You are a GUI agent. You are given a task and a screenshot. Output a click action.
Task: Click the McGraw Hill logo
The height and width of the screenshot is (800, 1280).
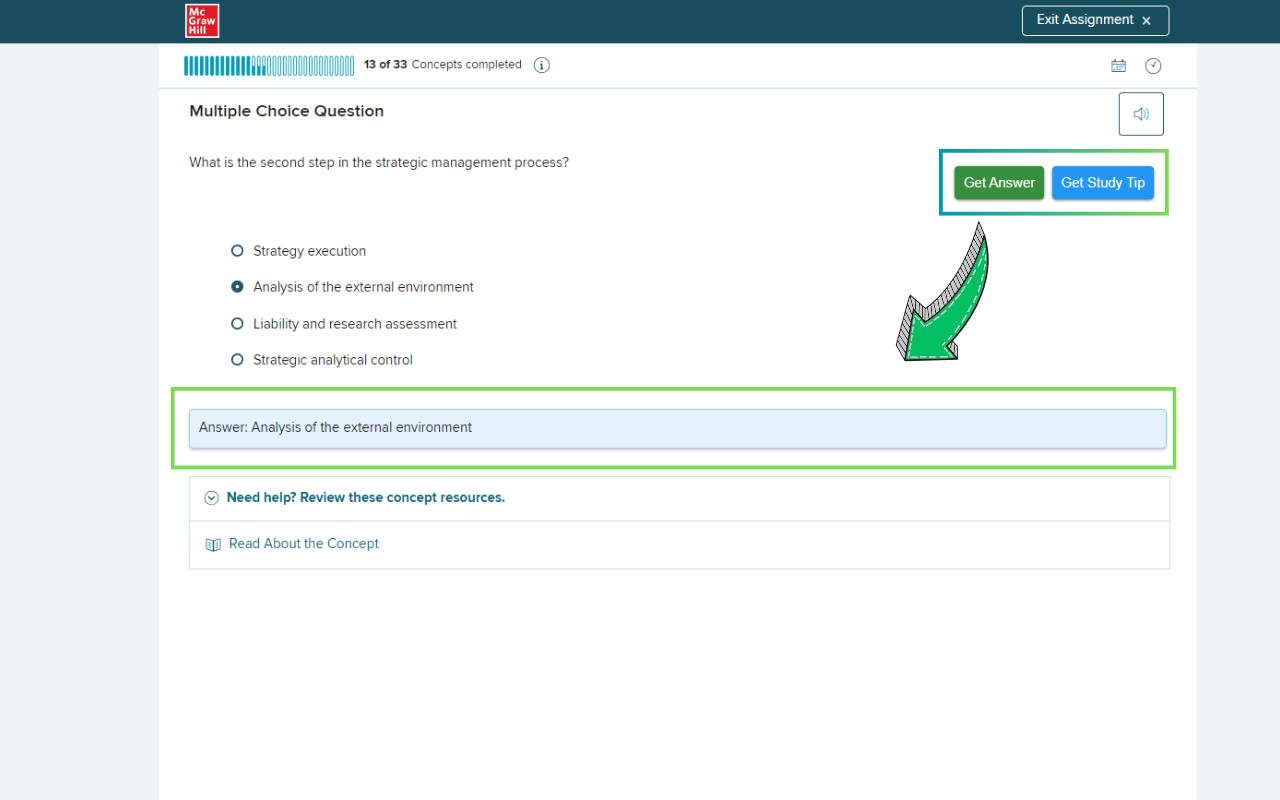pos(202,21)
